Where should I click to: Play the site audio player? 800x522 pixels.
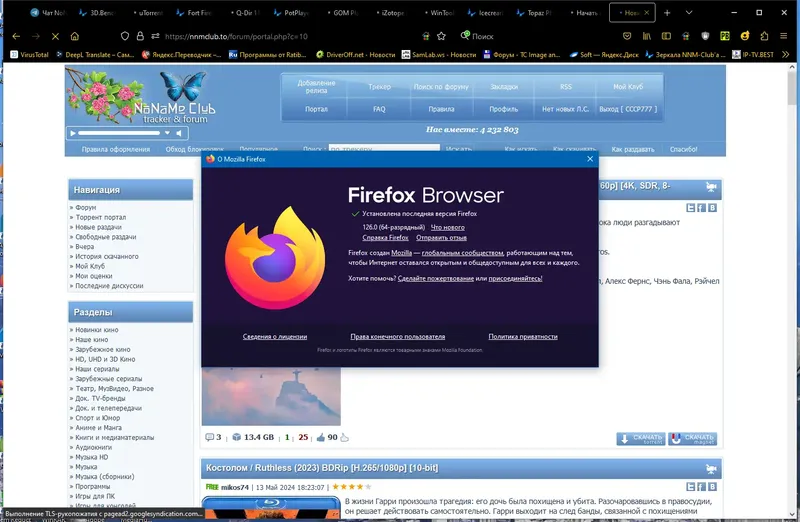coord(73,133)
